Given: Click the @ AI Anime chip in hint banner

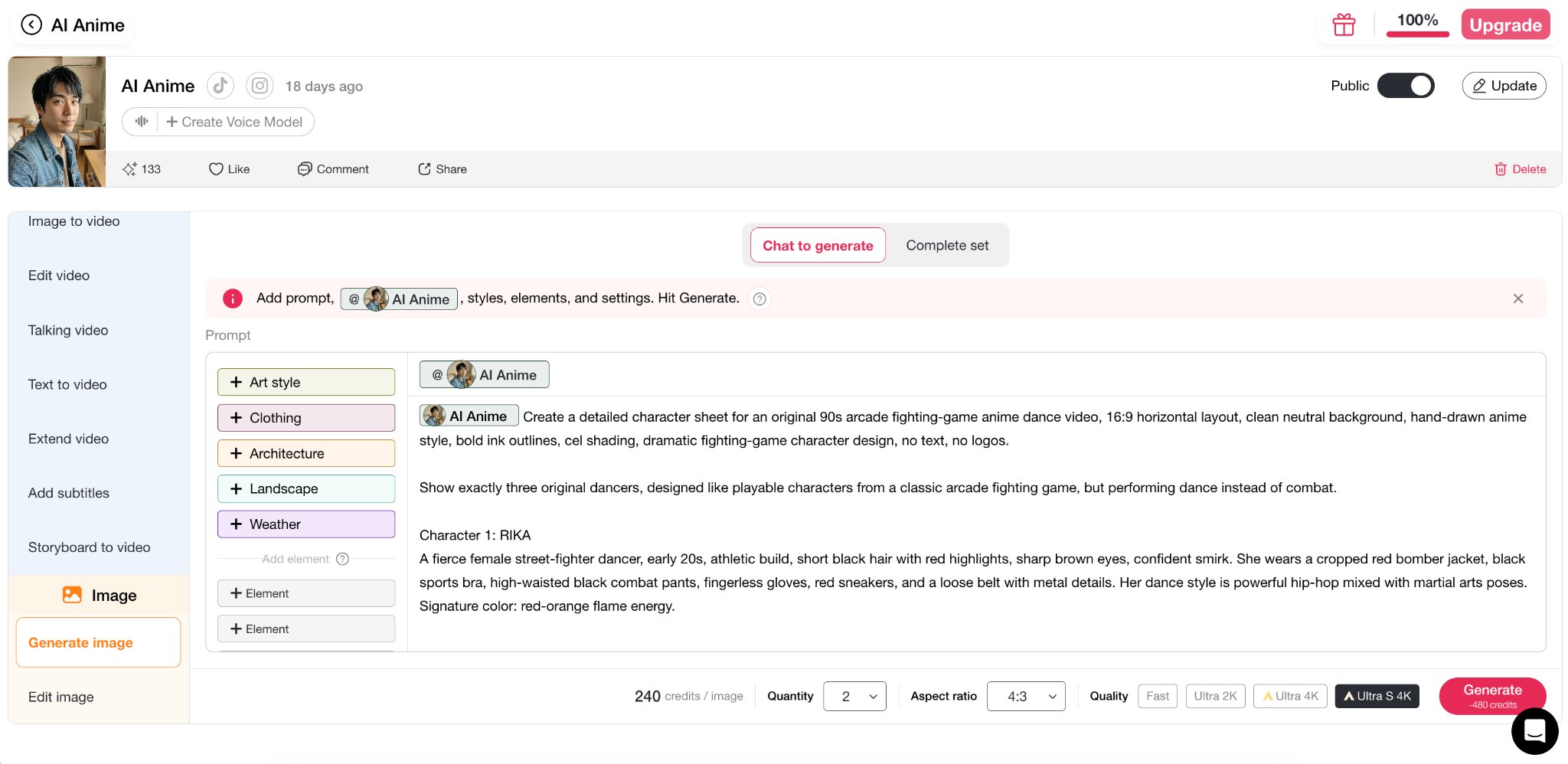Looking at the screenshot, I should point(399,299).
